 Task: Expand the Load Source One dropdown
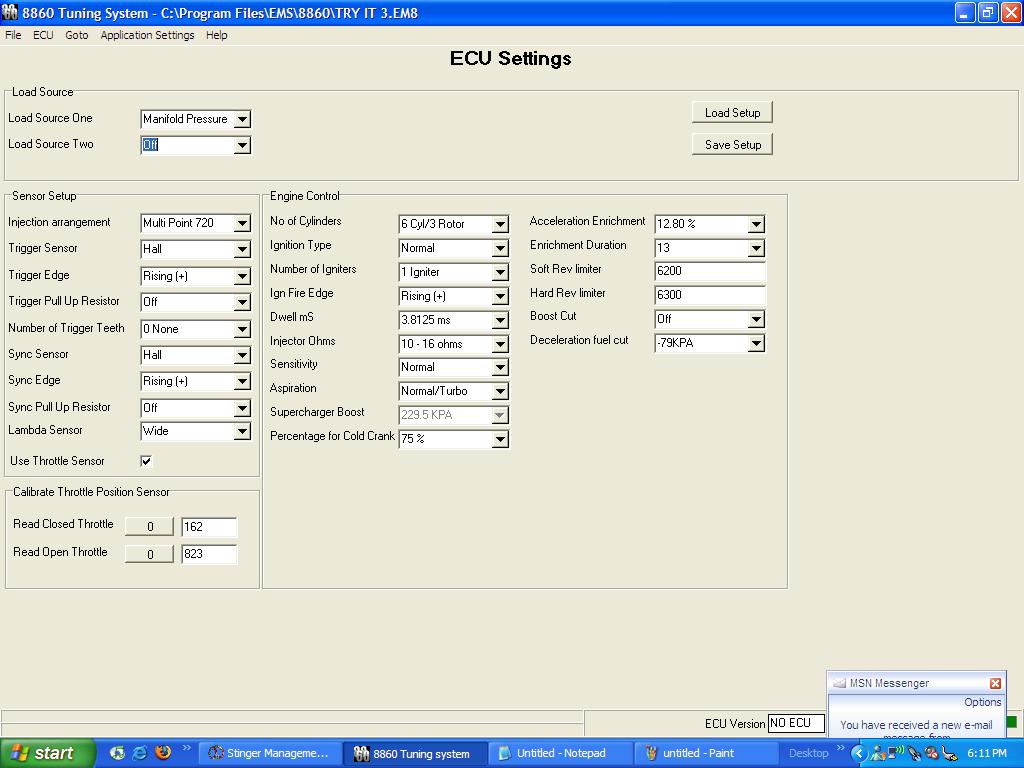242,119
